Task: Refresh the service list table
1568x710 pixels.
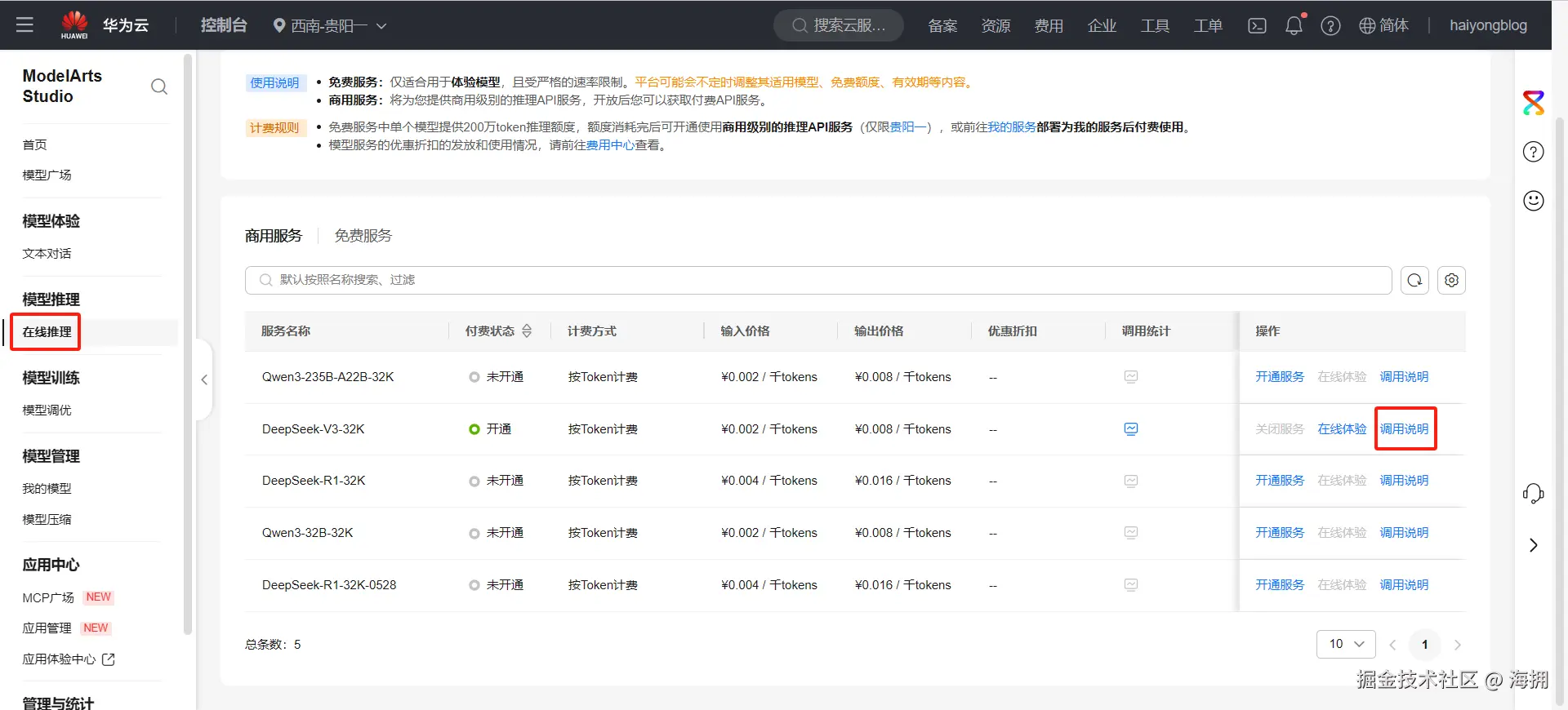Action: [x=1414, y=280]
